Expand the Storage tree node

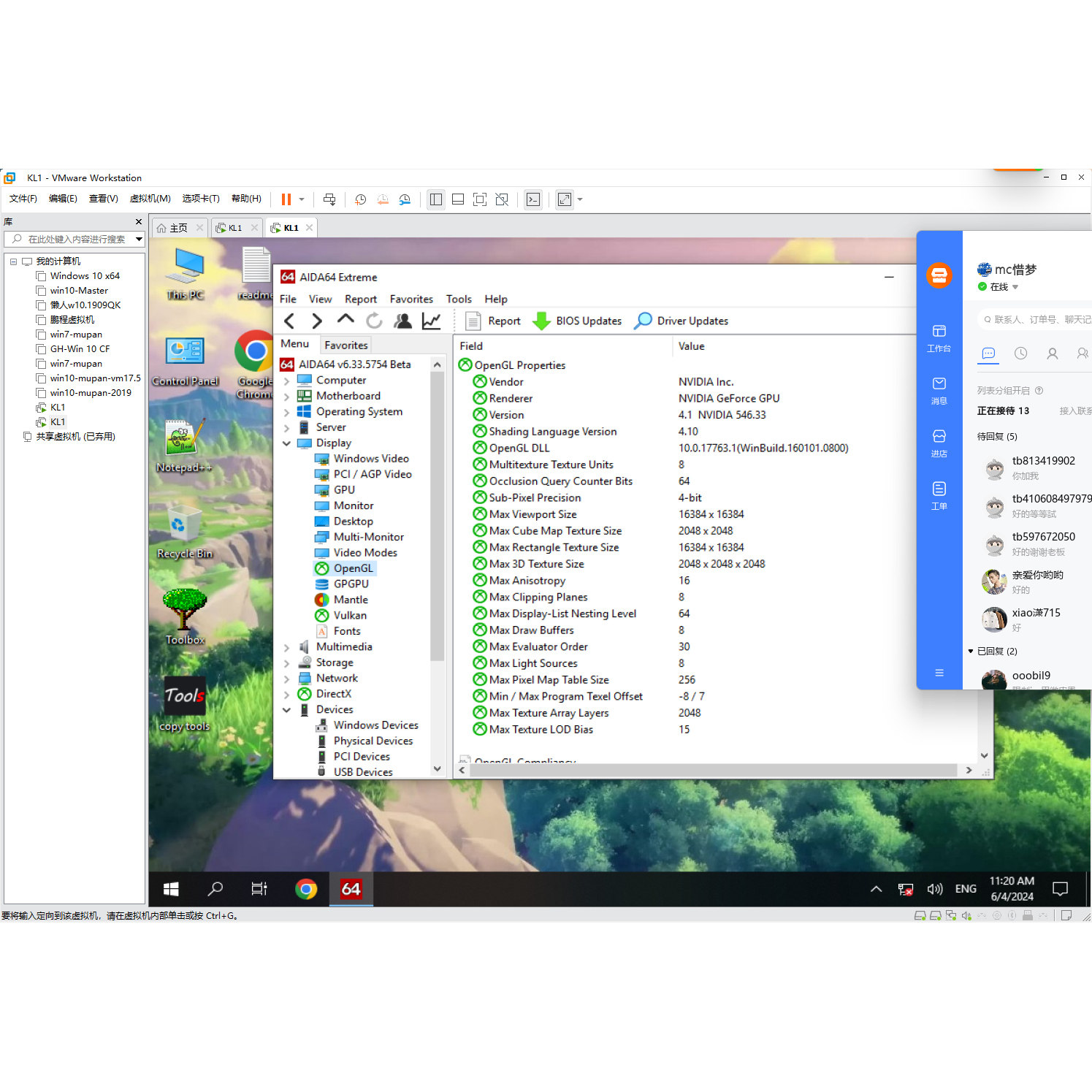tap(286, 663)
